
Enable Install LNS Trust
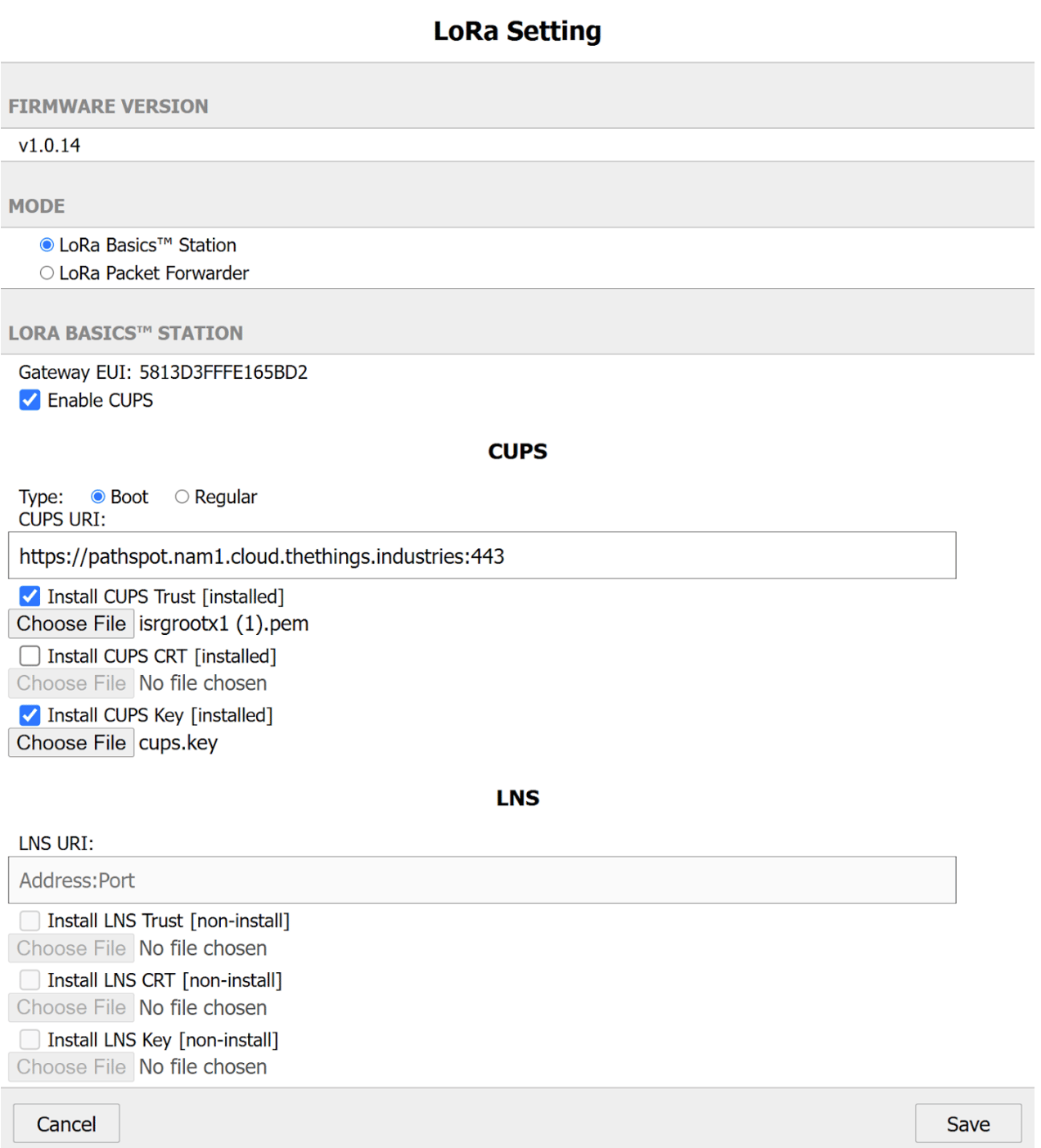(x=29, y=920)
